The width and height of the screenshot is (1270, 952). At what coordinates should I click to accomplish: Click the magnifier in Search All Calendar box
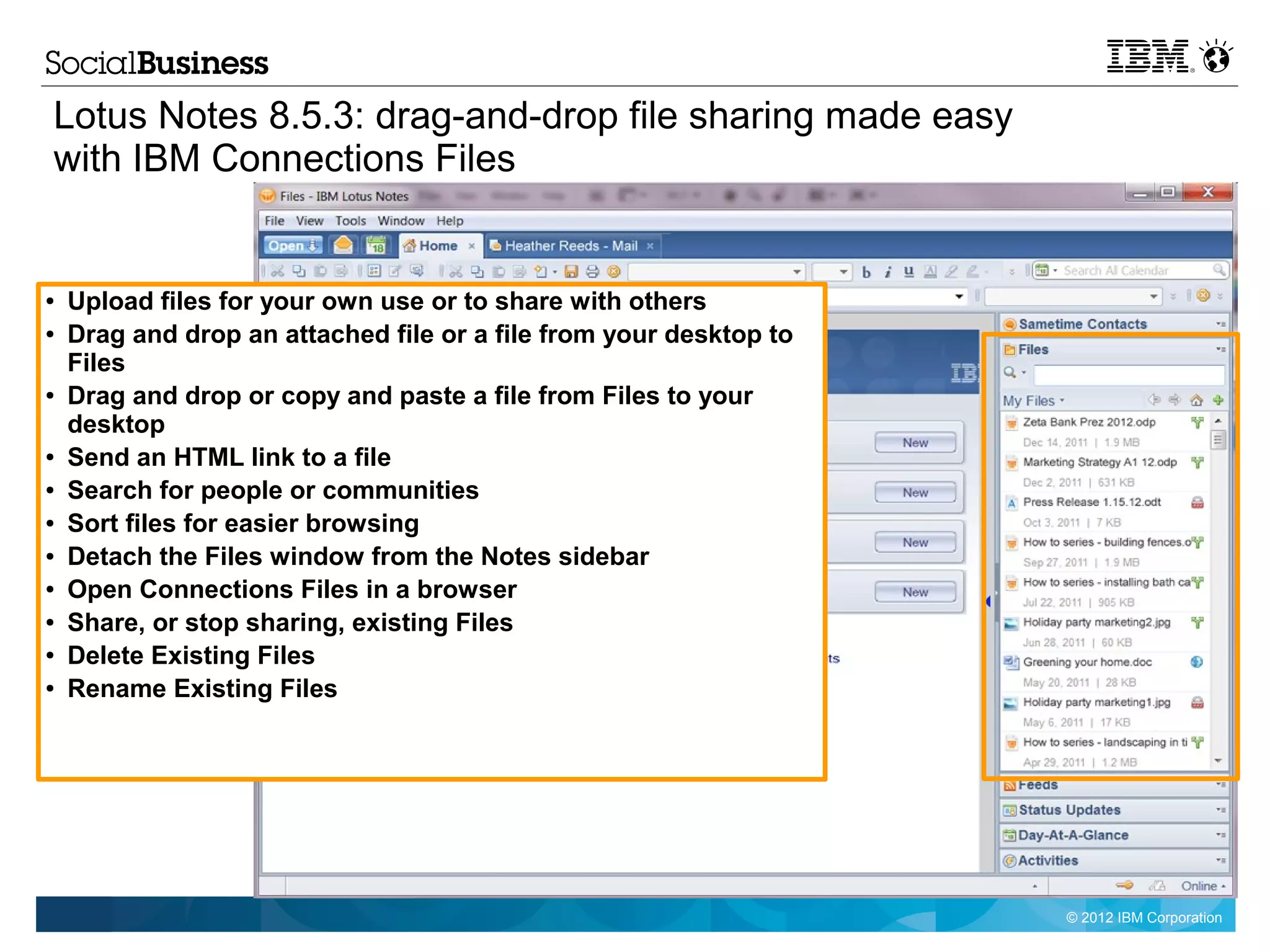click(1219, 270)
